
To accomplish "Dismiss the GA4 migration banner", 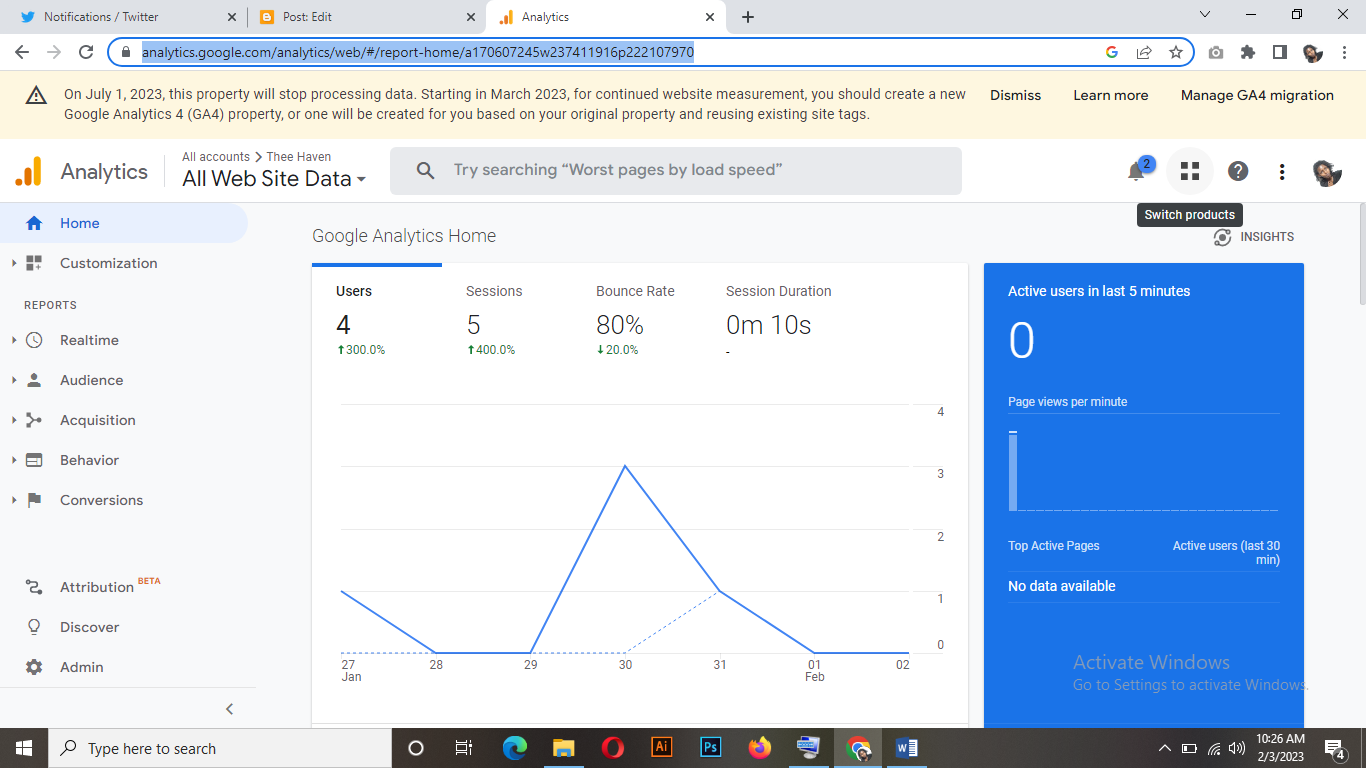I will (x=1015, y=95).
